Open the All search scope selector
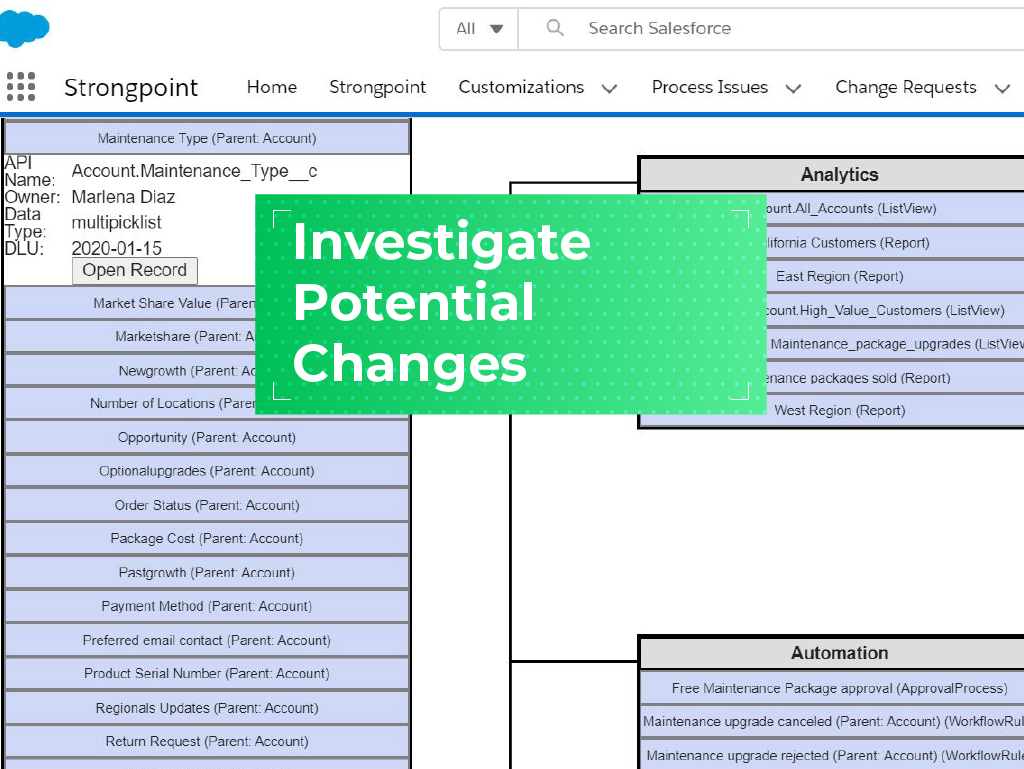Viewport: 1024px width, 769px height. (477, 28)
